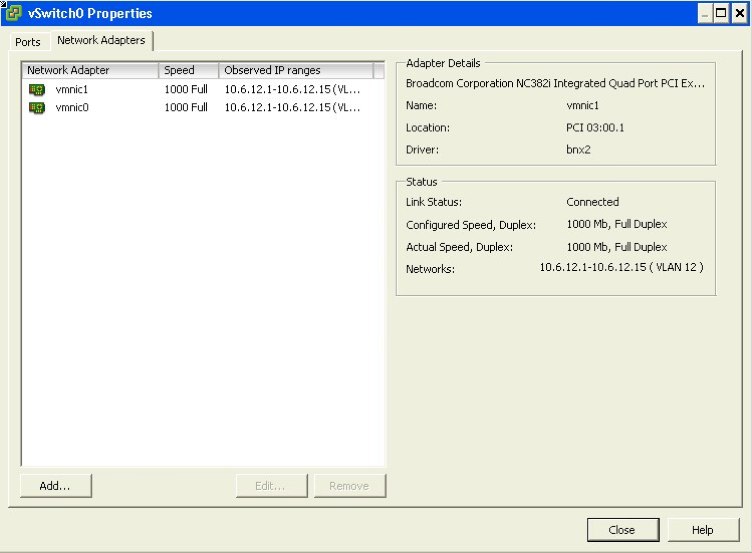752x553 pixels.
Task: Click the vSwitch0 Properties title bar icon
Action: click(x=13, y=13)
